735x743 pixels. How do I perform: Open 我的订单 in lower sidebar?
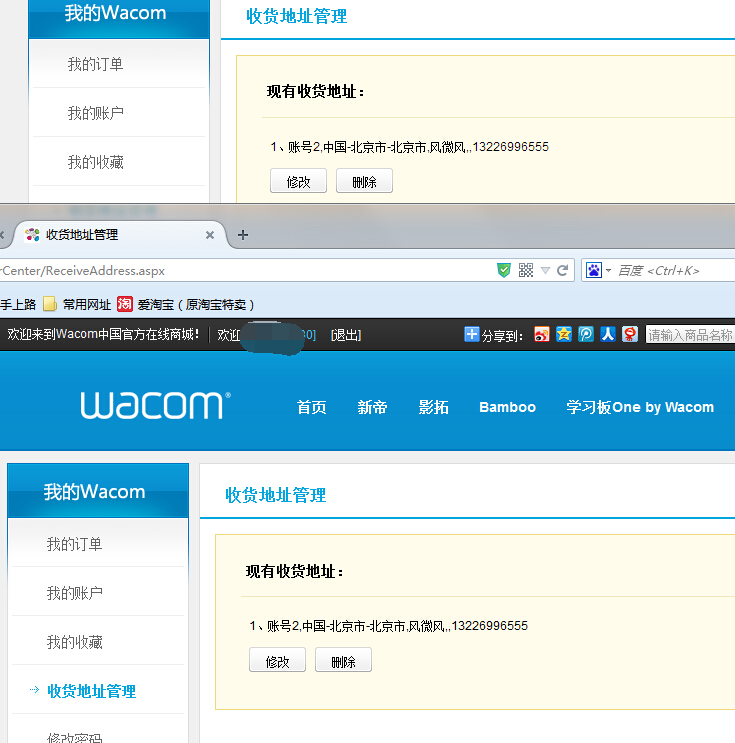[x=74, y=544]
